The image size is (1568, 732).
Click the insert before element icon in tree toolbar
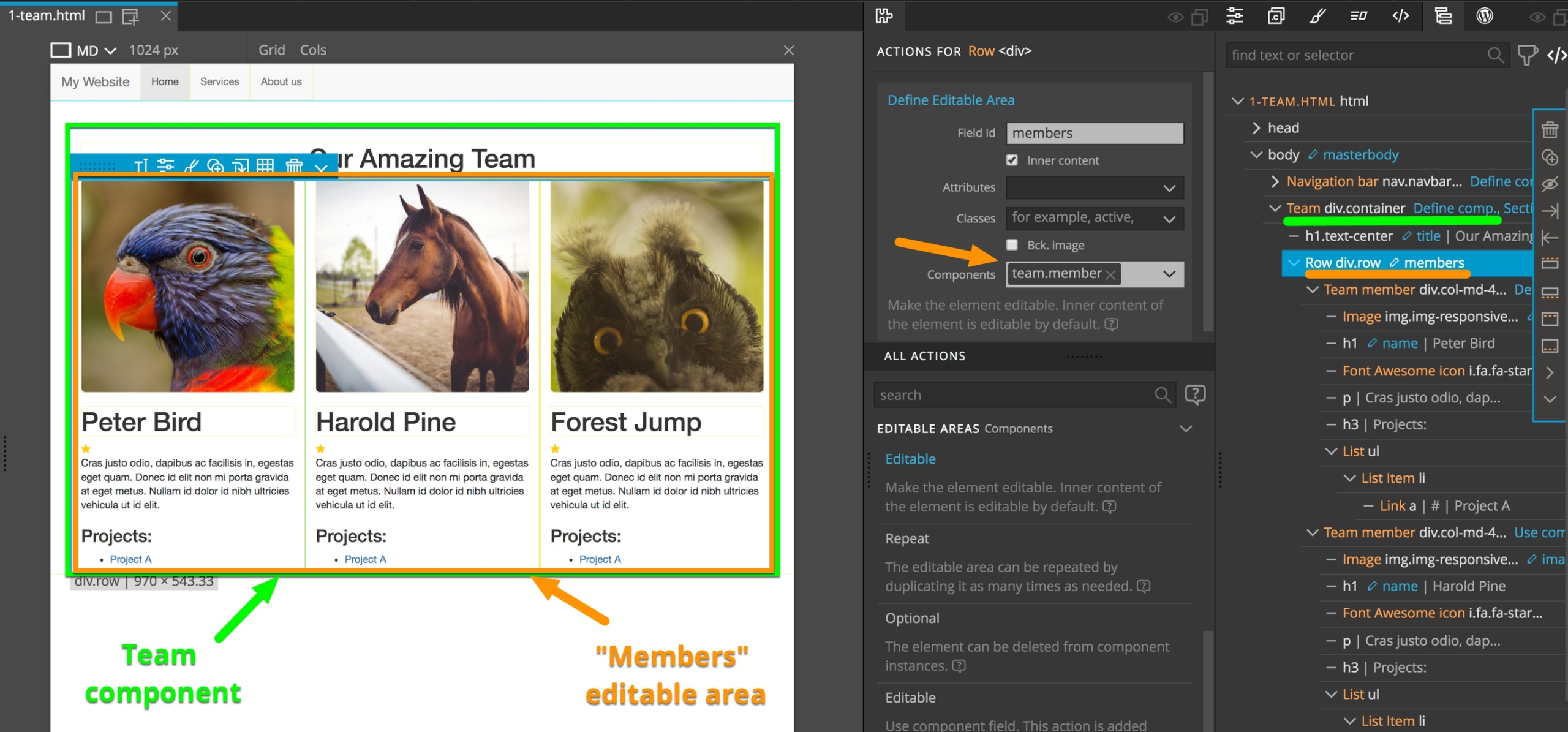(x=1550, y=263)
